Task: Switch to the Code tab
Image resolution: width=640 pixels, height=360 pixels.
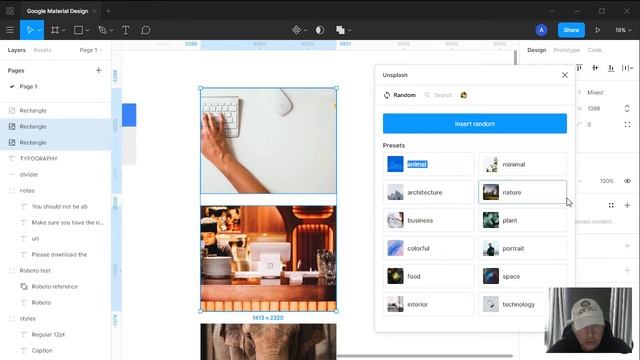Action: (x=595, y=50)
